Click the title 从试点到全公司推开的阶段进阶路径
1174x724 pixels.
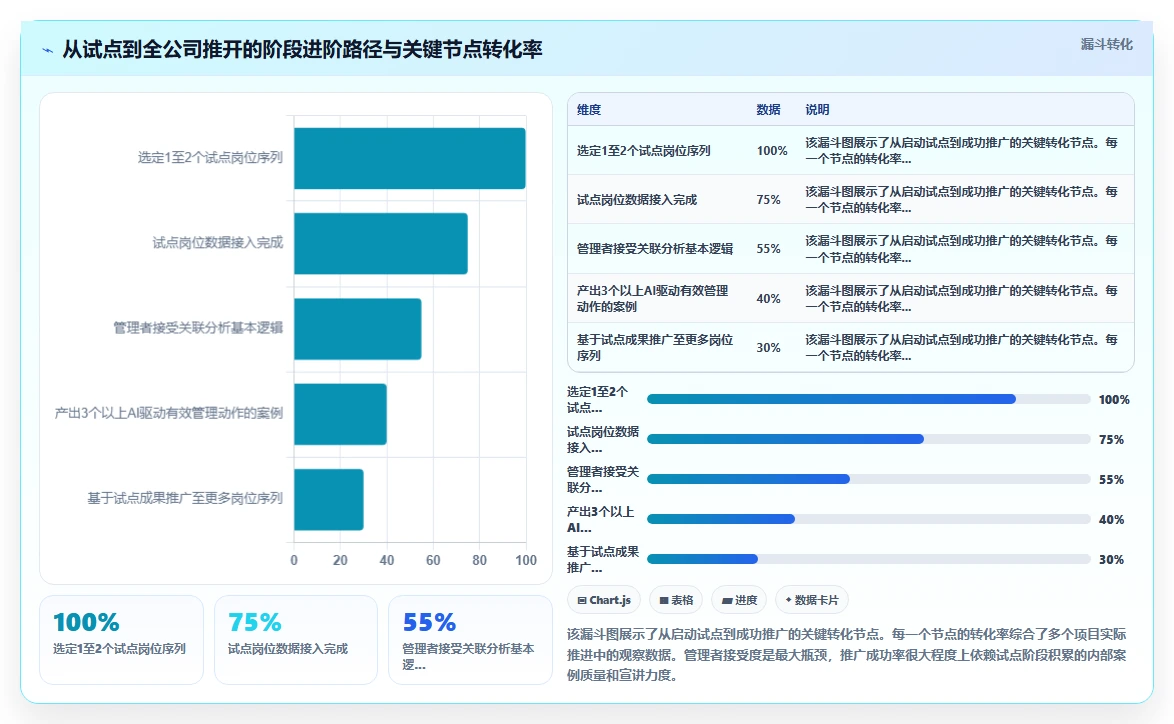[302, 49]
